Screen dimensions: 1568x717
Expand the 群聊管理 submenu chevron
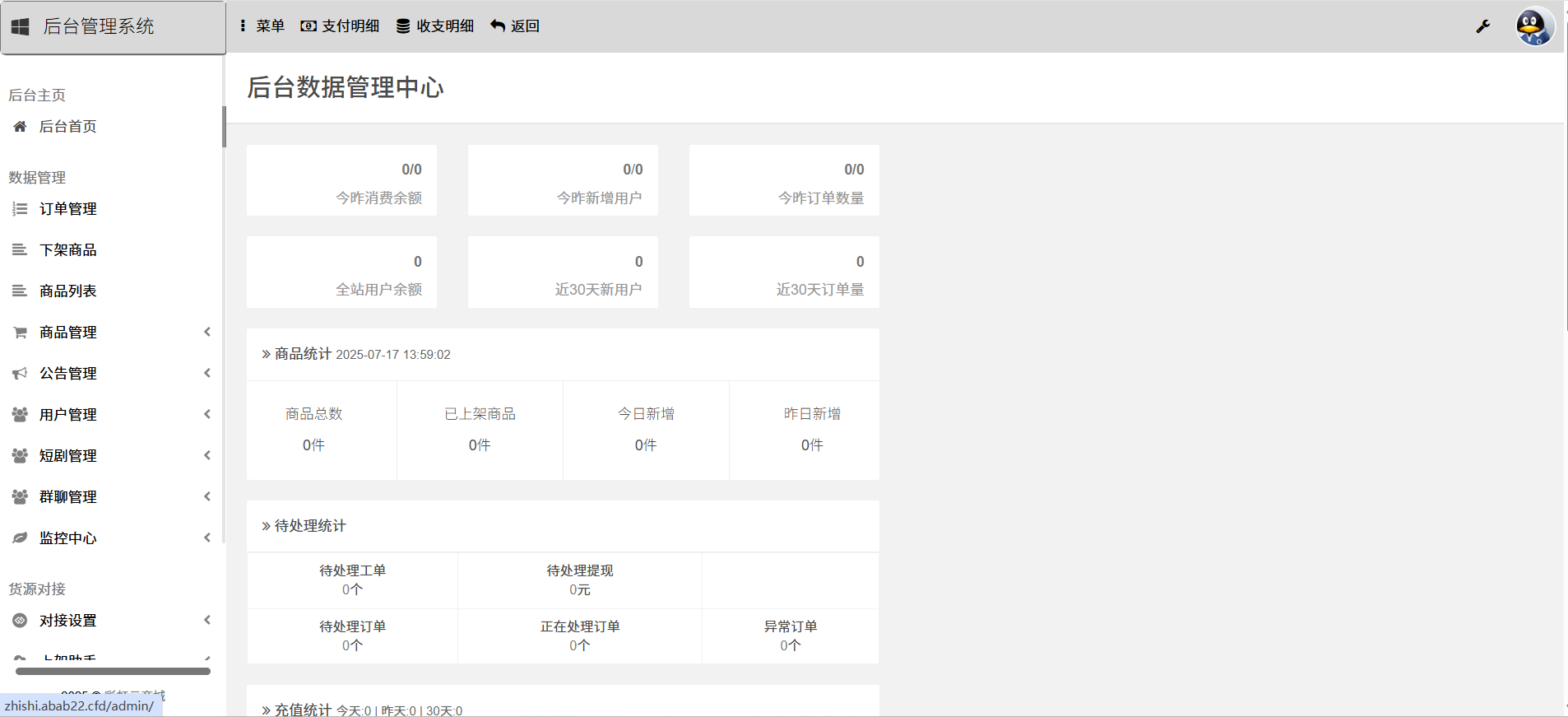tap(207, 496)
